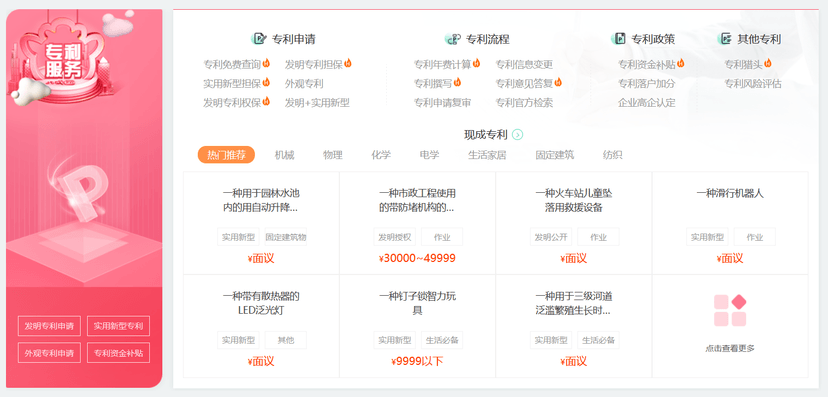Viewport: 828px width, 397px height.
Task: Open the 专利猎头 link
Action: [743, 64]
